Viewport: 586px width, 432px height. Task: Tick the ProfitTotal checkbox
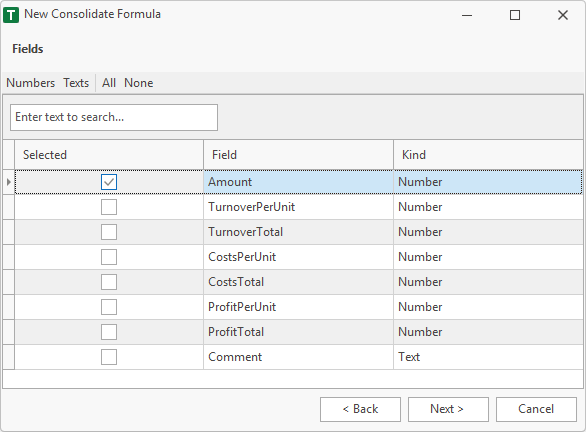coord(109,332)
